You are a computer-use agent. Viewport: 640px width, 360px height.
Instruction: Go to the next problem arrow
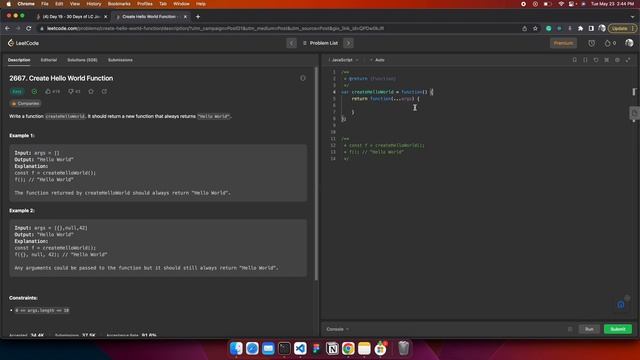(x=348, y=43)
